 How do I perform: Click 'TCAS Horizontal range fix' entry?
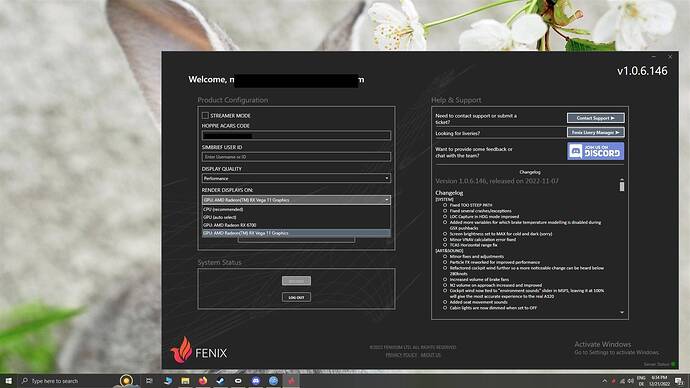point(473,245)
